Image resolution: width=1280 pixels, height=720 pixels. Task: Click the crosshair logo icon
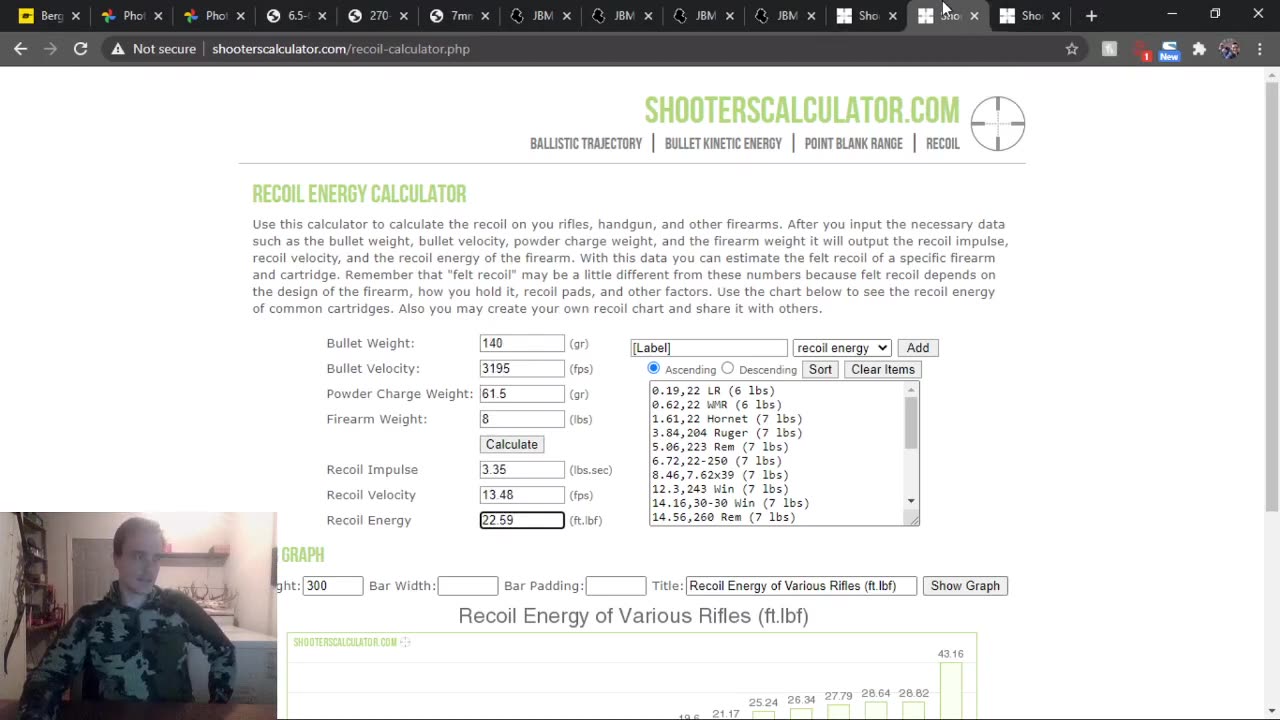pos(997,124)
